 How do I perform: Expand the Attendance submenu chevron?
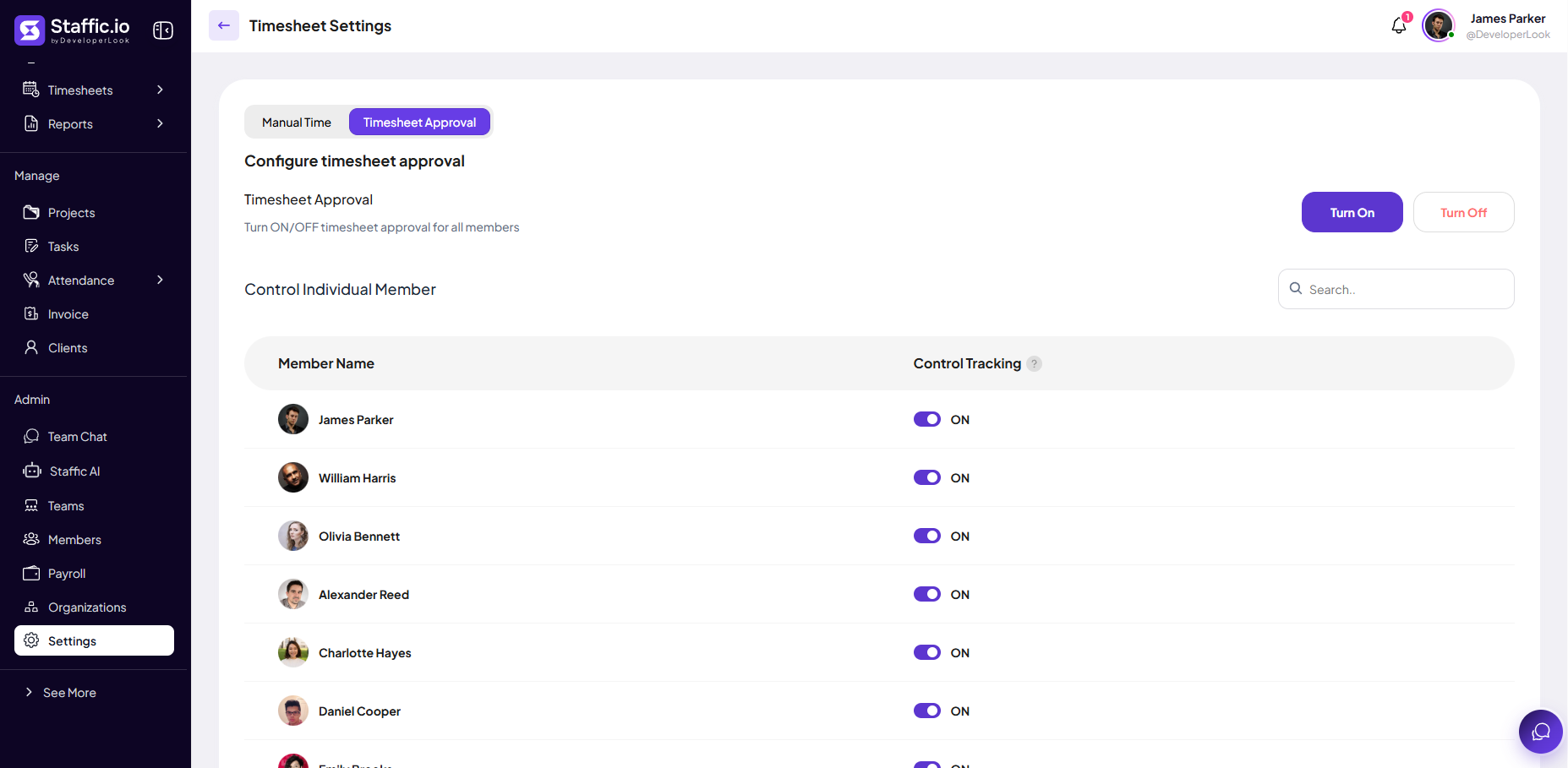(160, 280)
